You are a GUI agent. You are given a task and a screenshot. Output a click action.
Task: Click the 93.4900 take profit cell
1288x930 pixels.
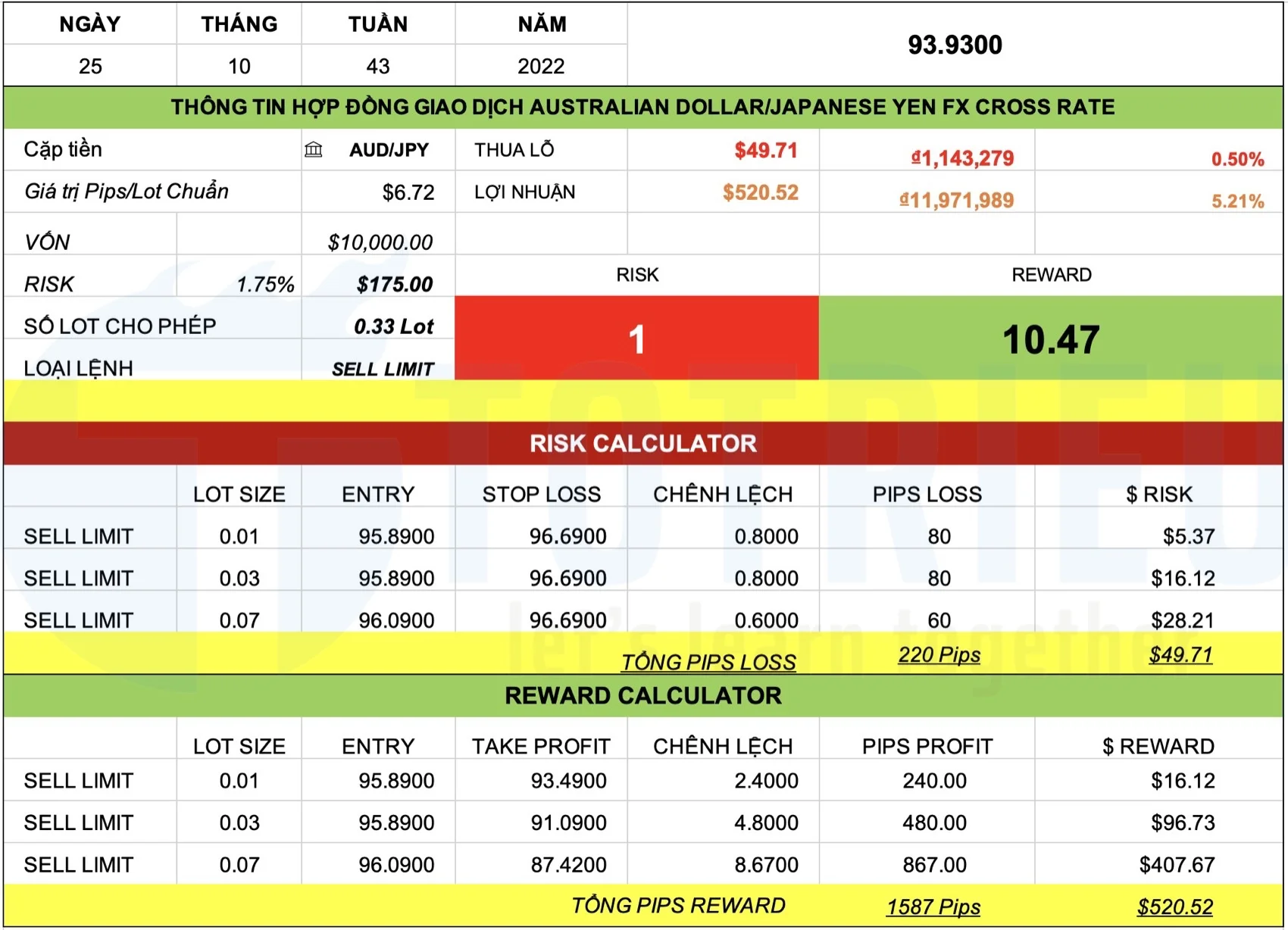(568, 780)
